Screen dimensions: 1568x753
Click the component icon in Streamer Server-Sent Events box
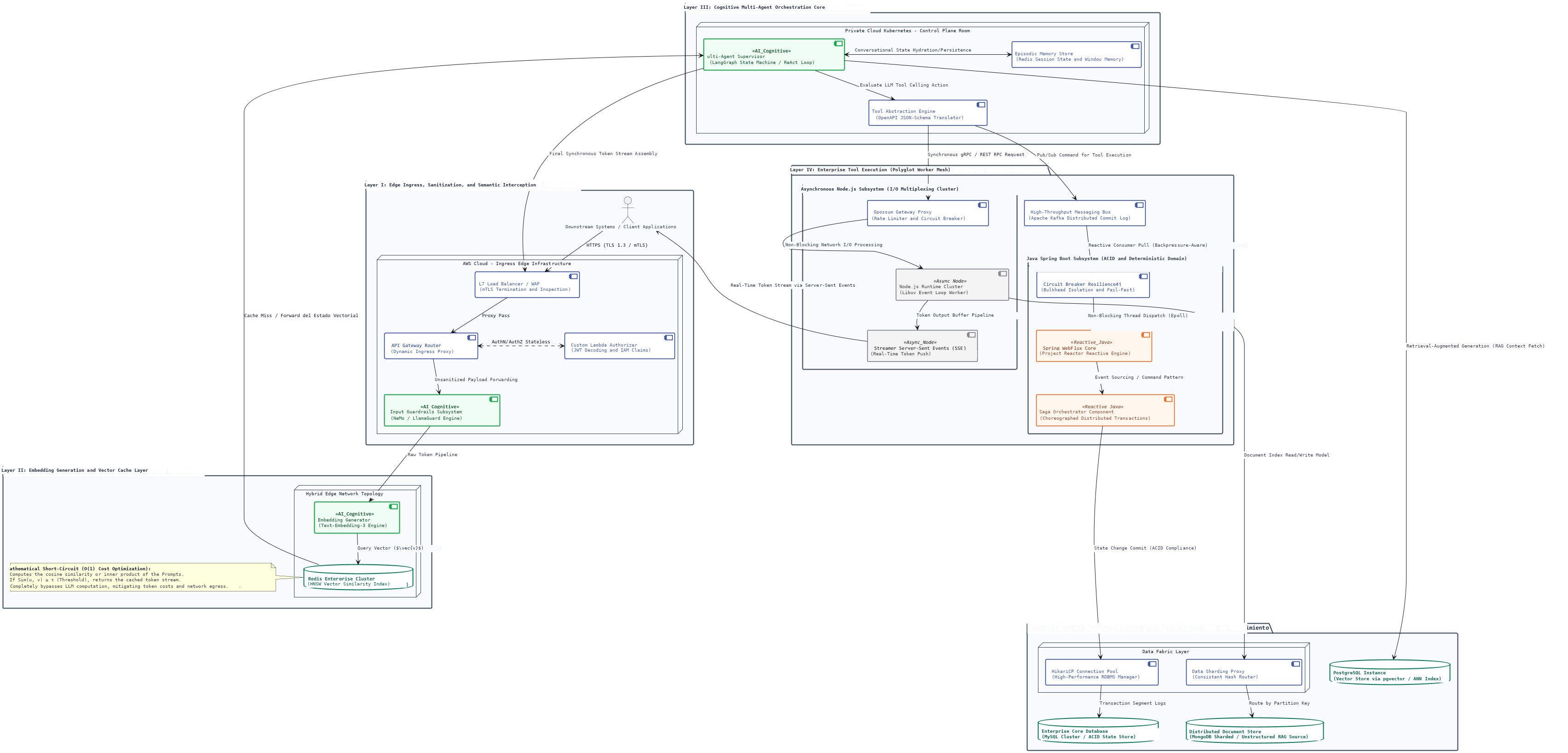click(x=971, y=335)
